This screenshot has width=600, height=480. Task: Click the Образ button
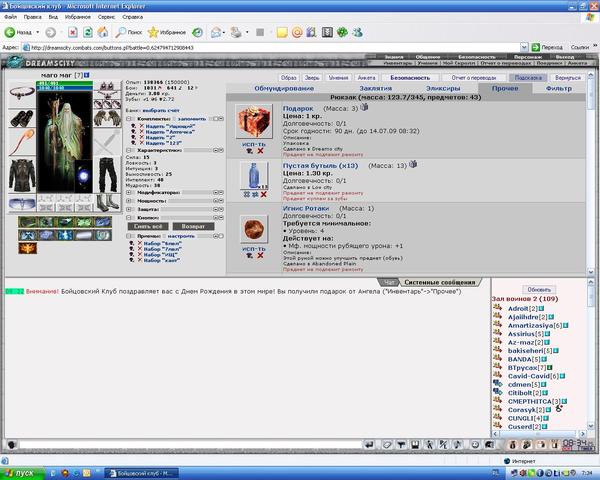click(289, 78)
